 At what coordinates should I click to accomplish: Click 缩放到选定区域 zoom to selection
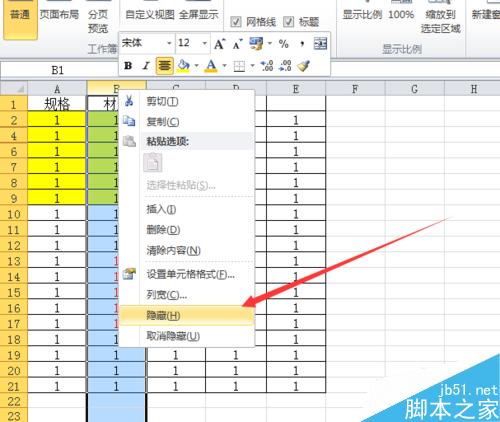point(441,21)
